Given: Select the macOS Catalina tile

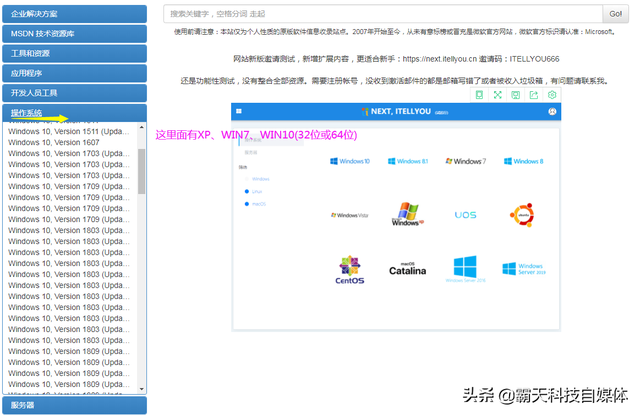Looking at the screenshot, I should 407,269.
